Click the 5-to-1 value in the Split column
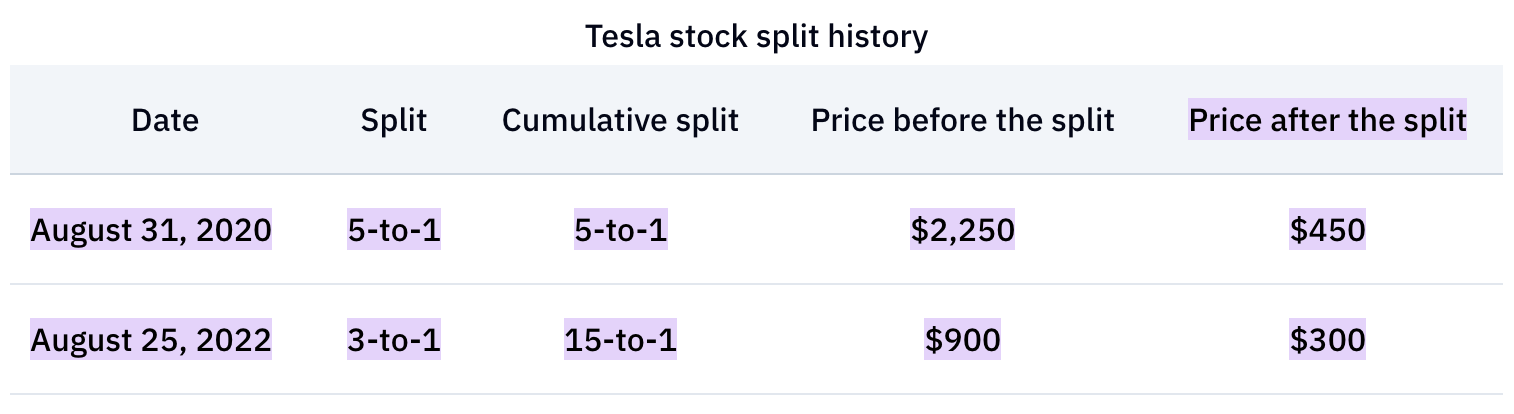 (394, 231)
